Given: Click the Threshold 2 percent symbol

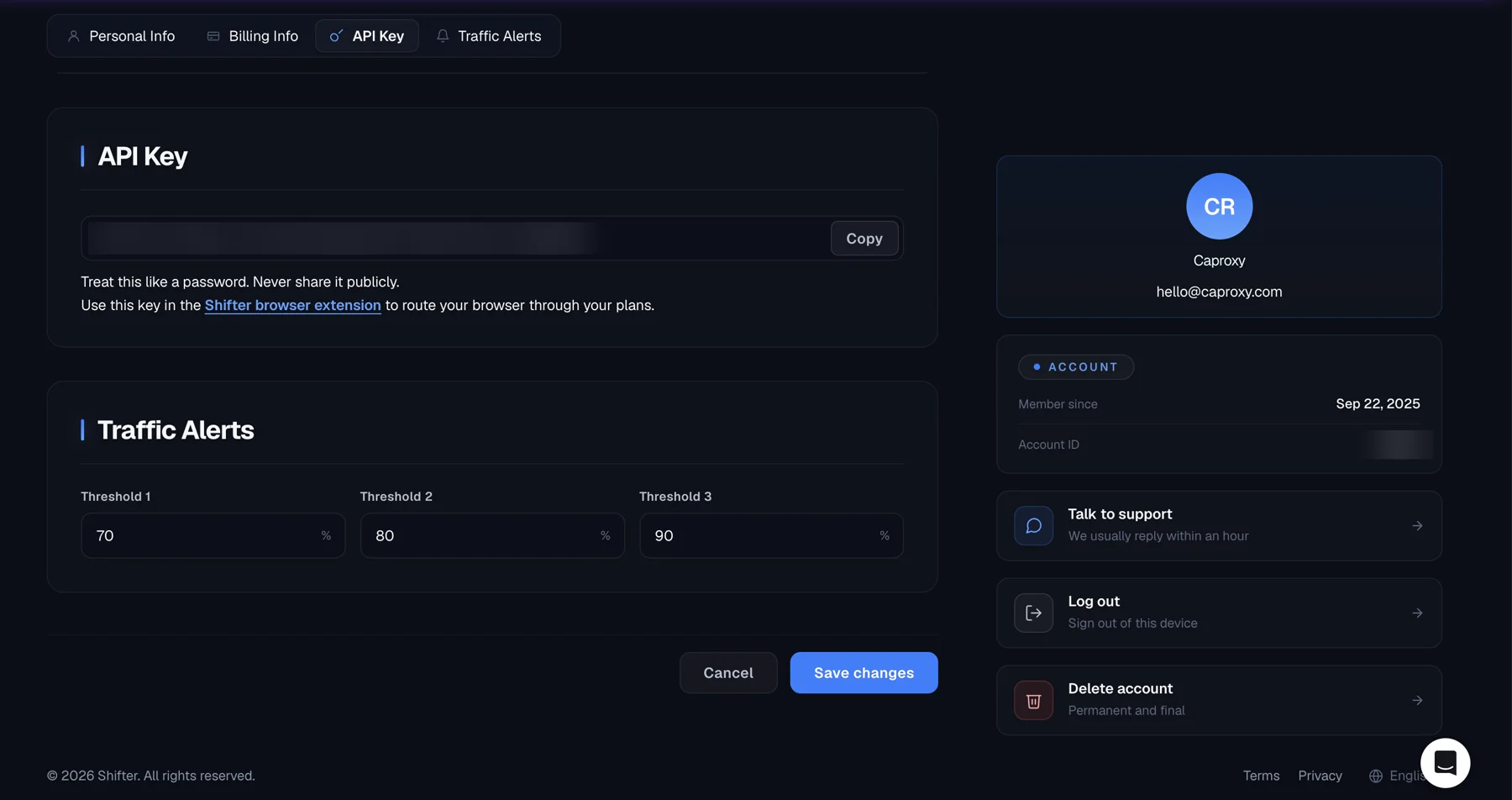Looking at the screenshot, I should point(605,535).
